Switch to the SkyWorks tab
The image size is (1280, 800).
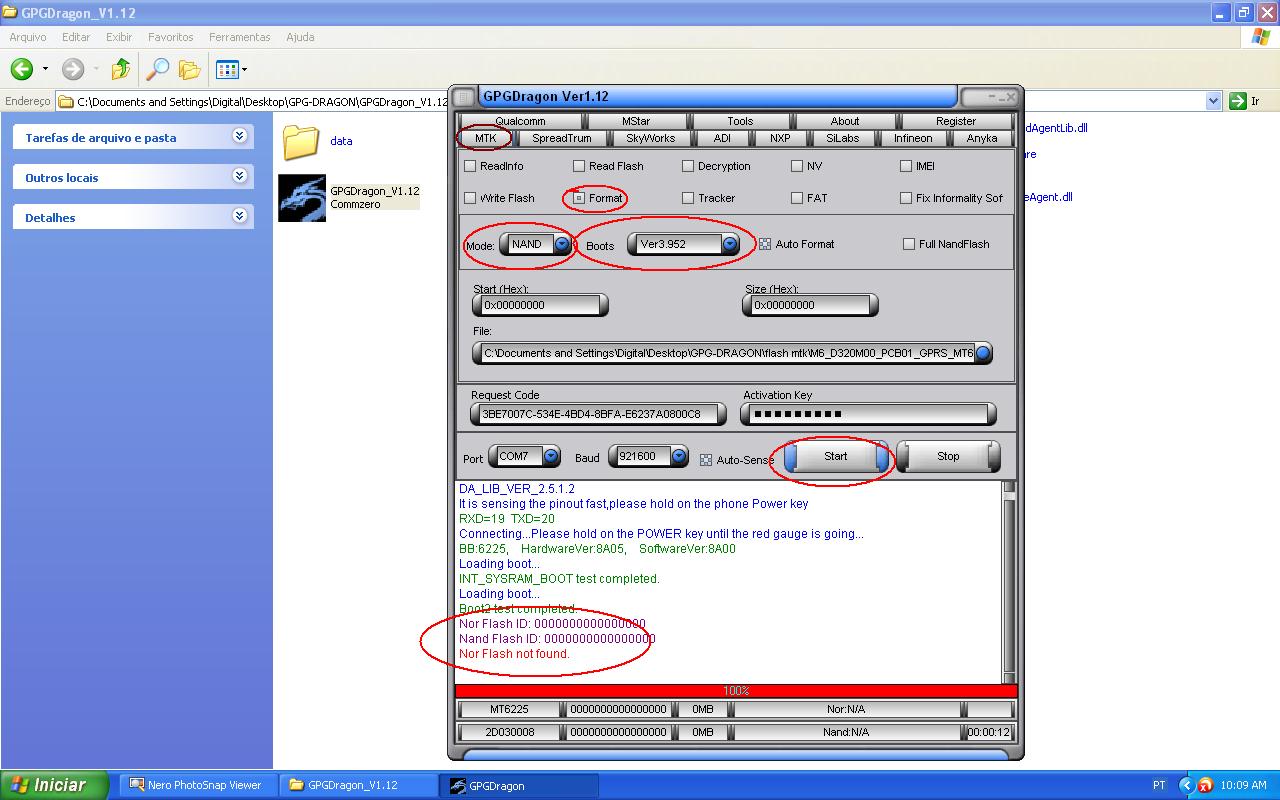pos(650,138)
